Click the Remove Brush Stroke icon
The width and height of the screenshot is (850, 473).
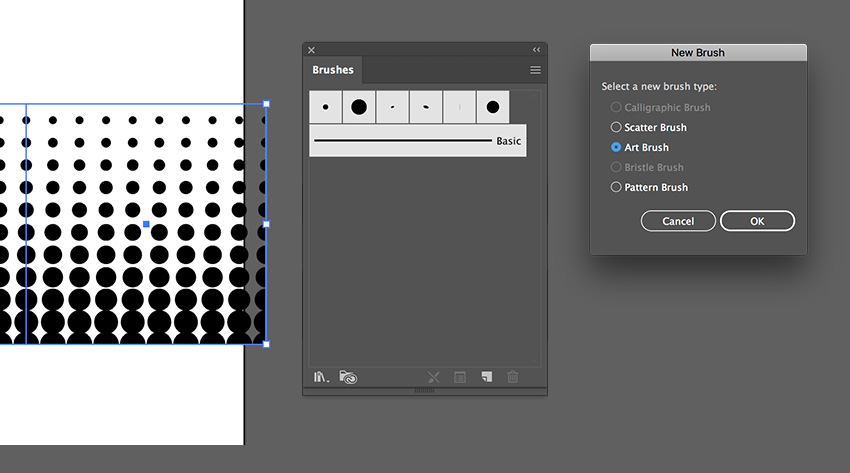[433, 377]
